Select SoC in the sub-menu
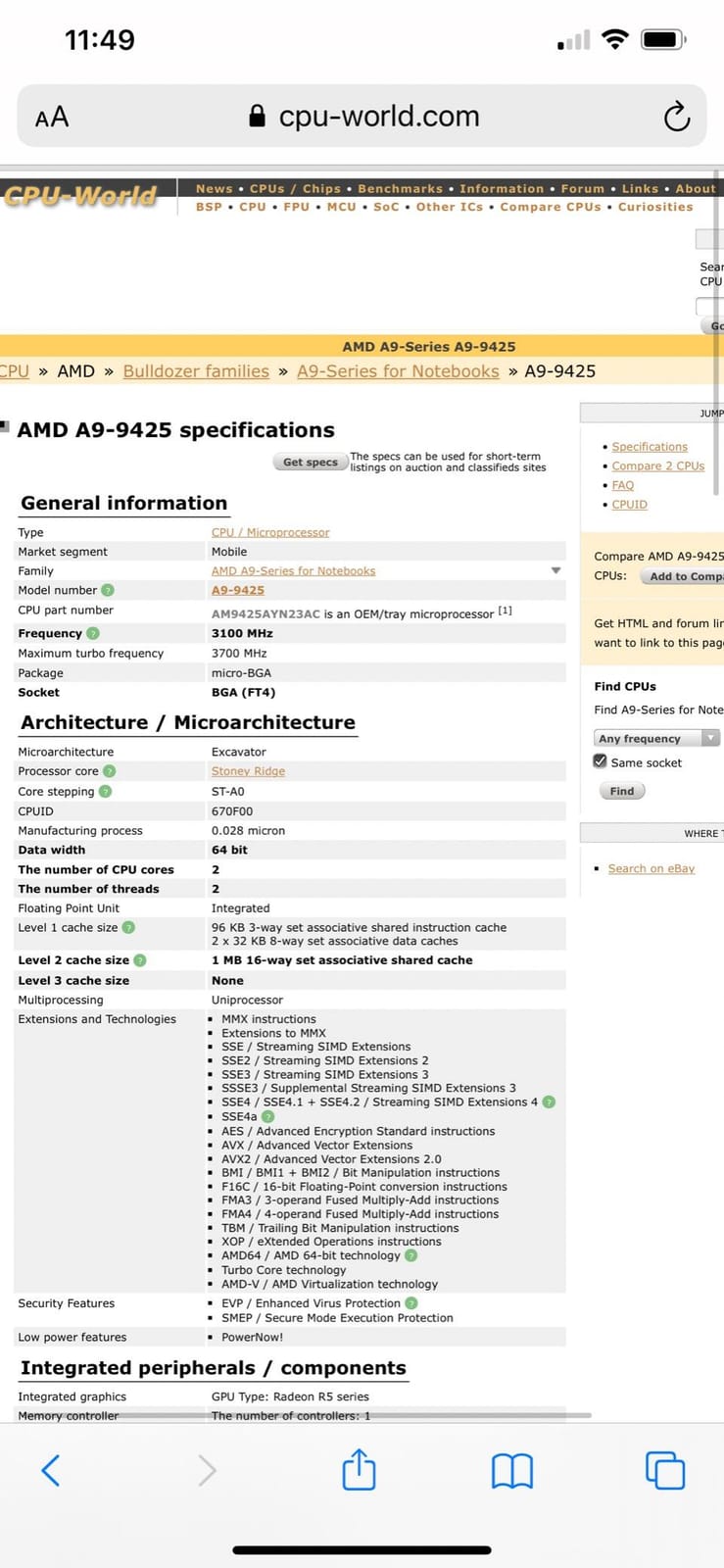Screen dimensions: 724x1568 [386, 207]
